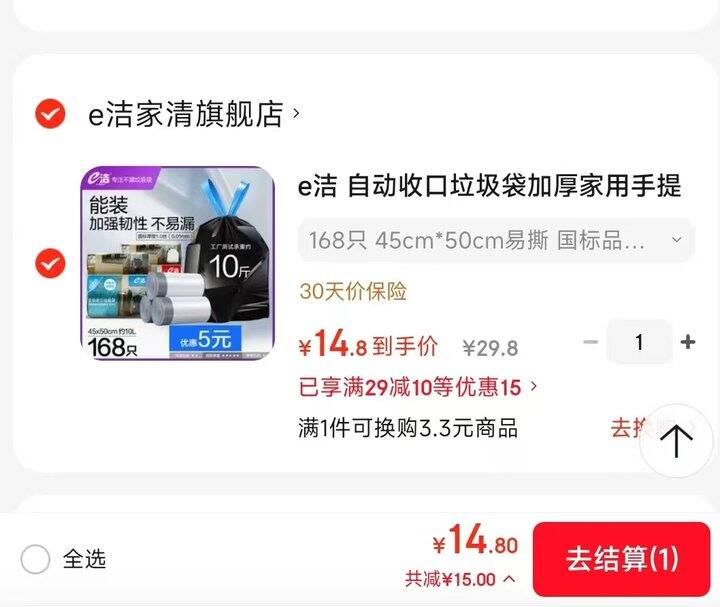This screenshot has width=720, height=607.
Task: Open the e洁家清旗舰店 store name
Action: point(186,113)
